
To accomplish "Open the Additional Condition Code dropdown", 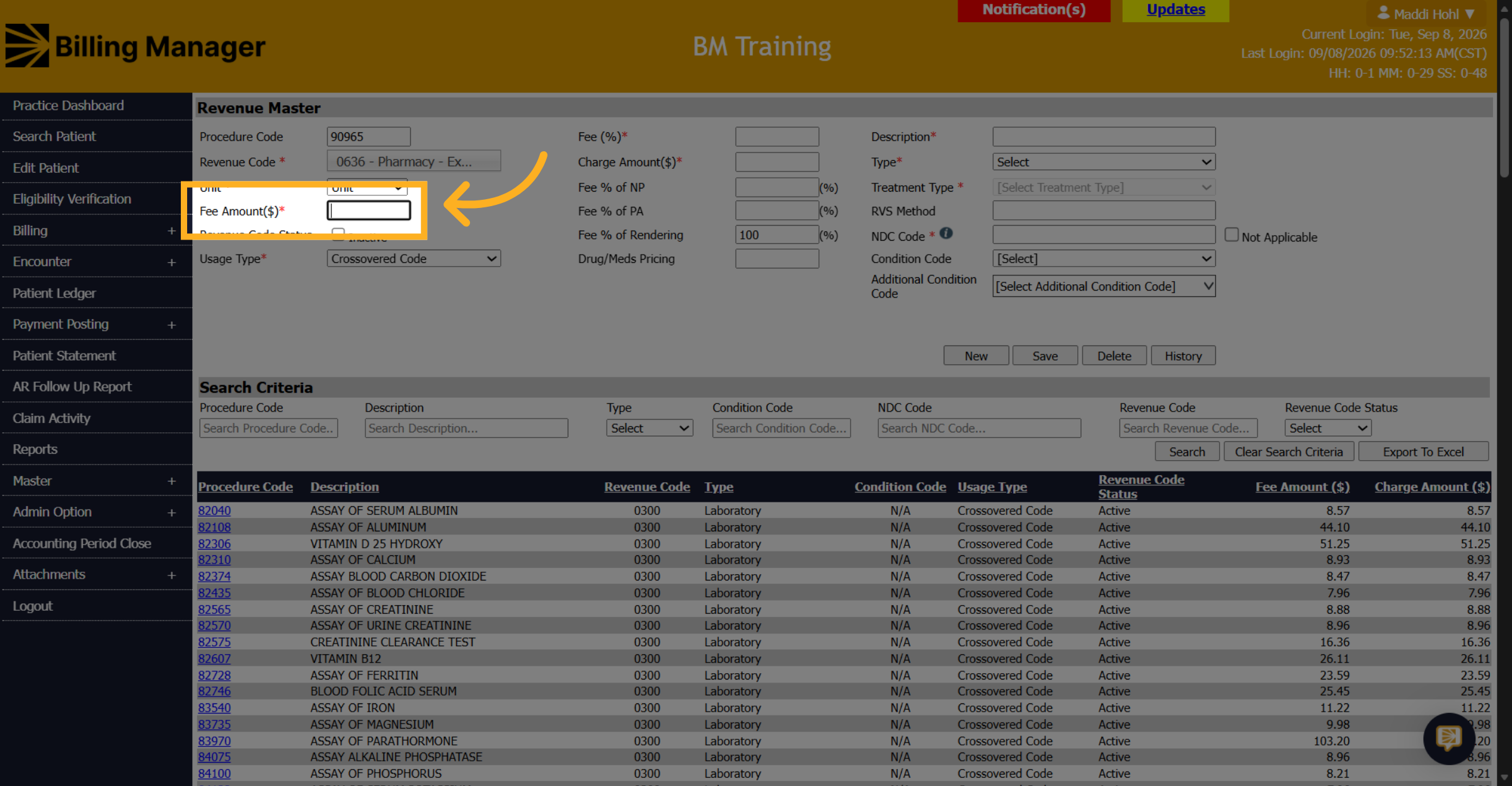I will pyautogui.click(x=1104, y=286).
